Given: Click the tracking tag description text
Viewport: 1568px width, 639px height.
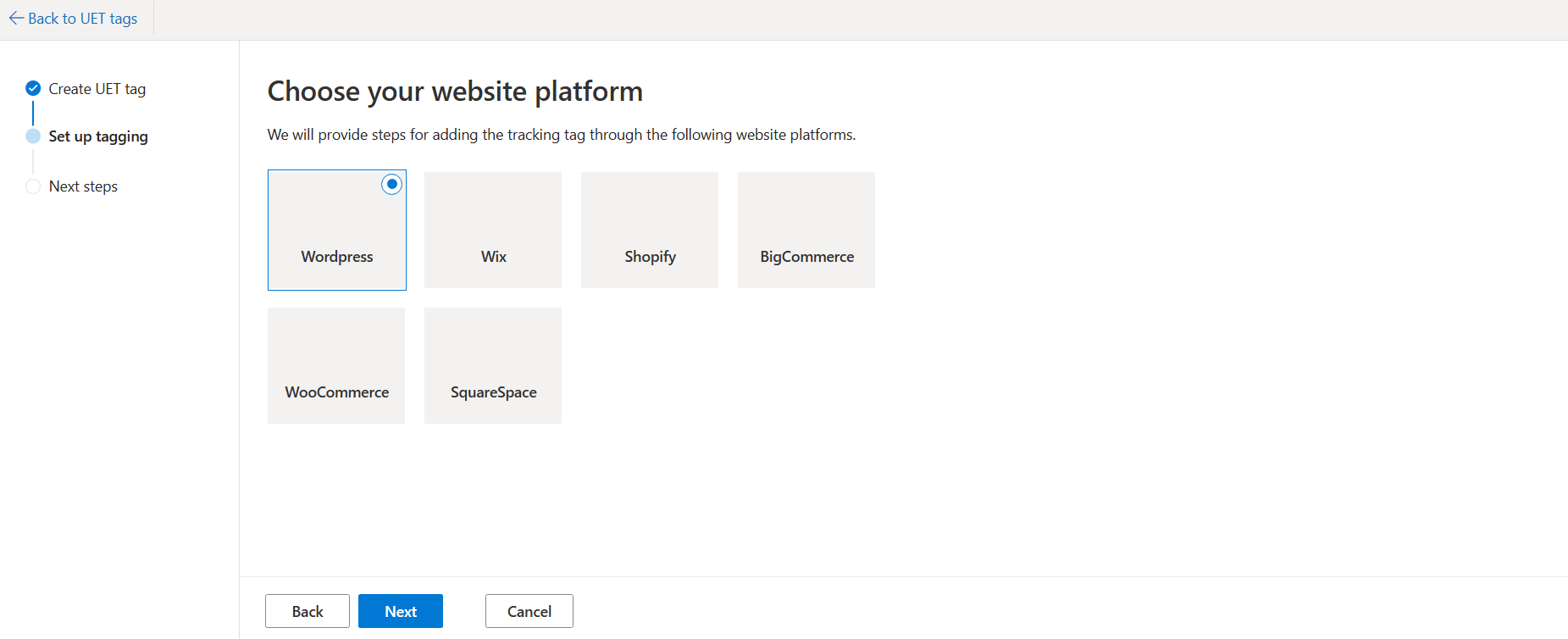Looking at the screenshot, I should [x=562, y=135].
